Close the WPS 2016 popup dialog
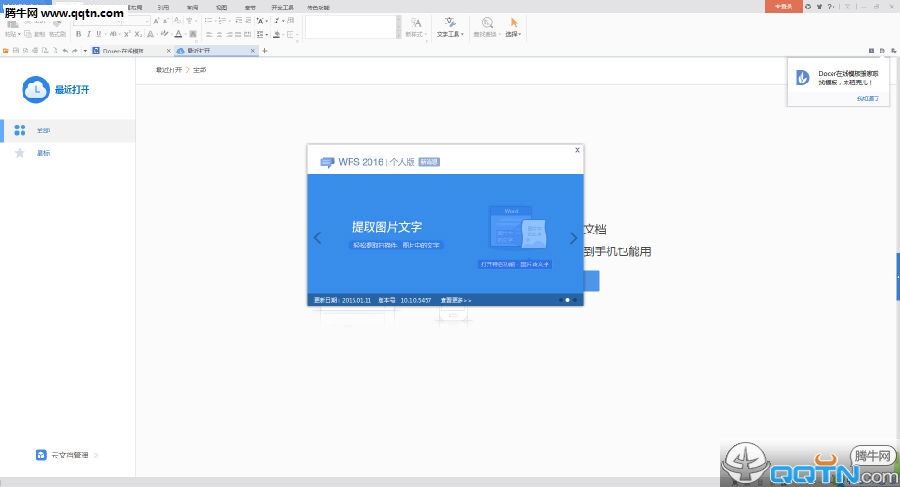 point(576,150)
